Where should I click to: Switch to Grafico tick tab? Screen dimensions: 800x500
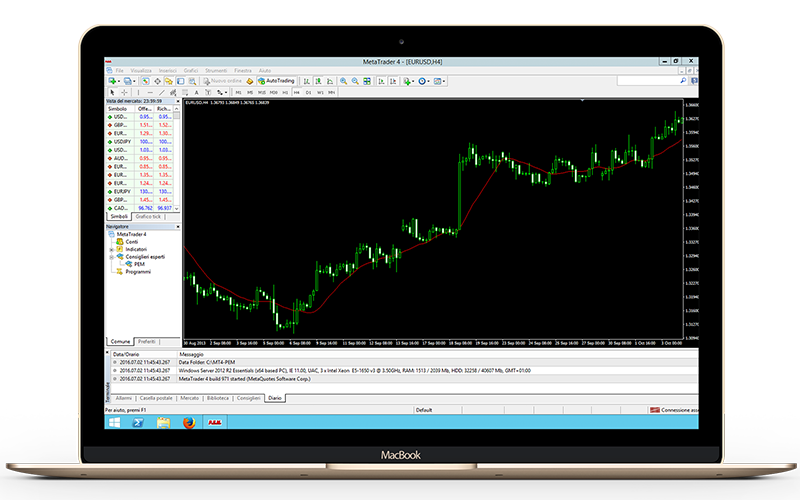tap(148, 217)
